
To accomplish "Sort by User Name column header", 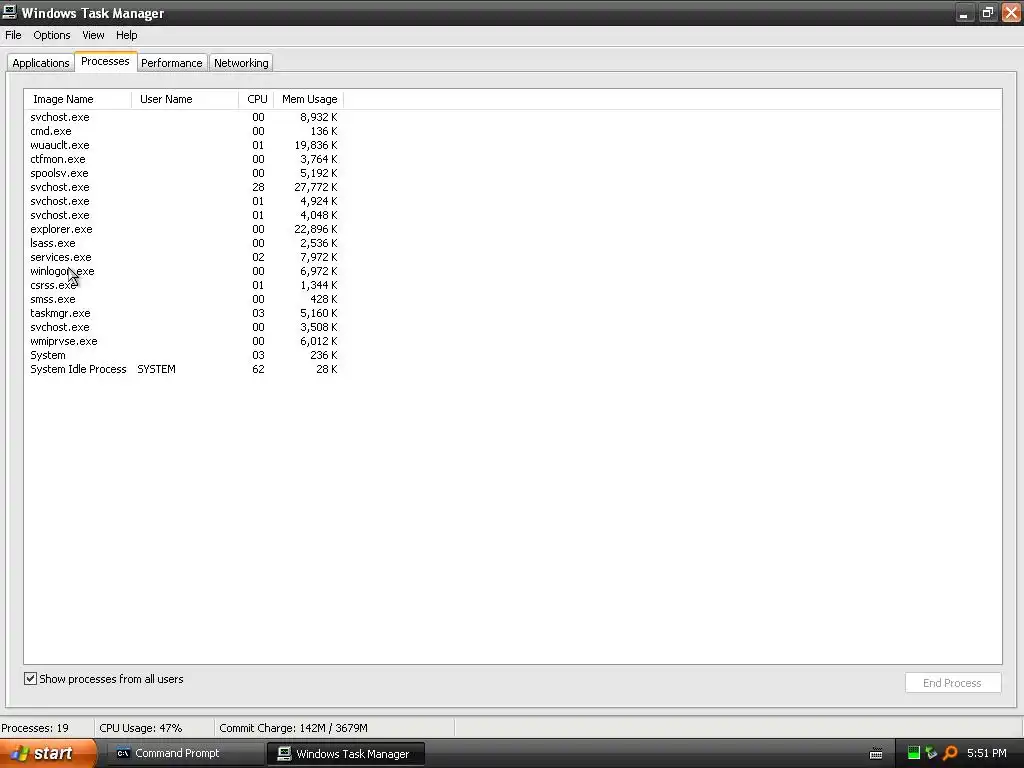I will (185, 99).
